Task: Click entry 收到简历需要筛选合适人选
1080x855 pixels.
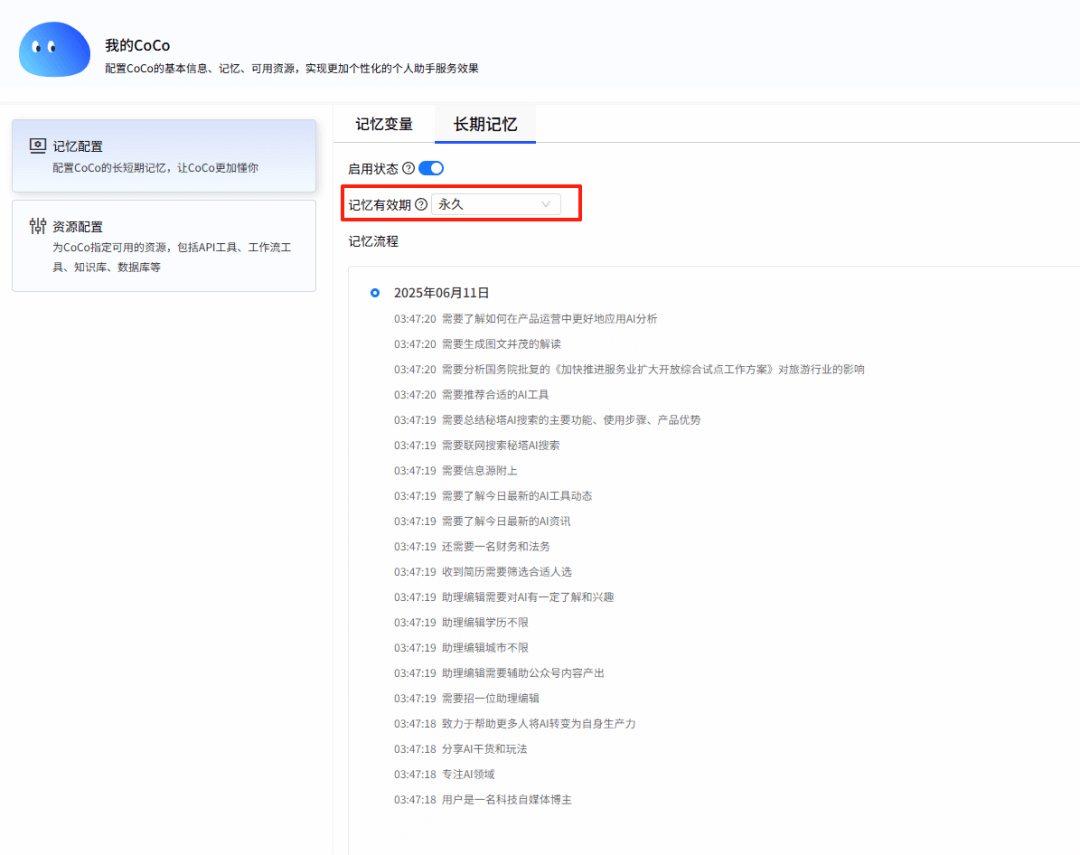Action: [x=506, y=572]
